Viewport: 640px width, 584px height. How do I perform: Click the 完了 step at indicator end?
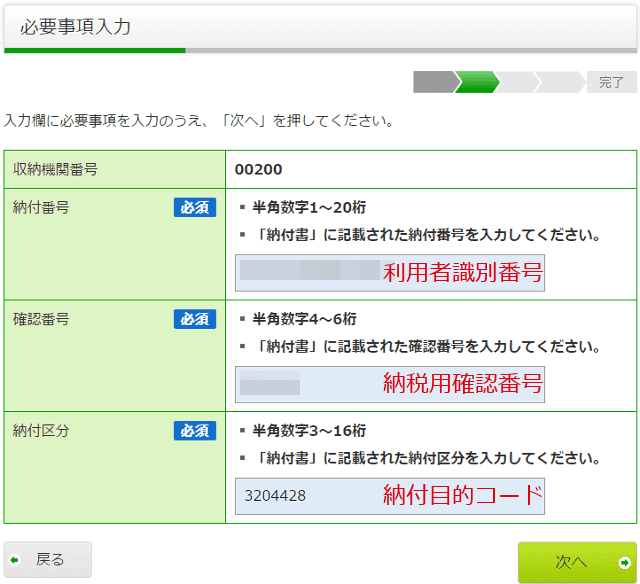point(610,82)
